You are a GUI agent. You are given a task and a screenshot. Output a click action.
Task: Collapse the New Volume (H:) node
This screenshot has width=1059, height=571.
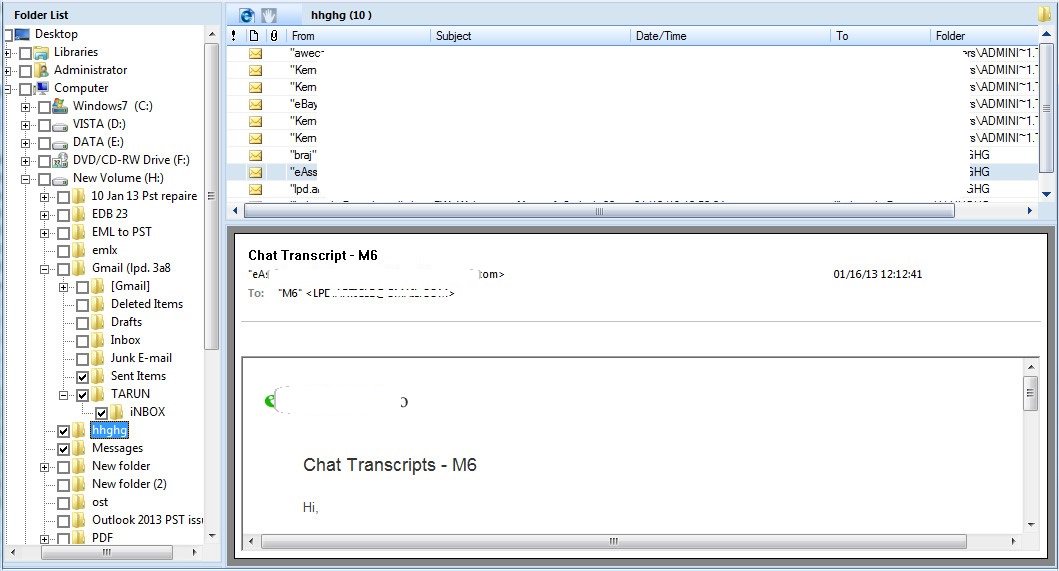click(x=26, y=179)
